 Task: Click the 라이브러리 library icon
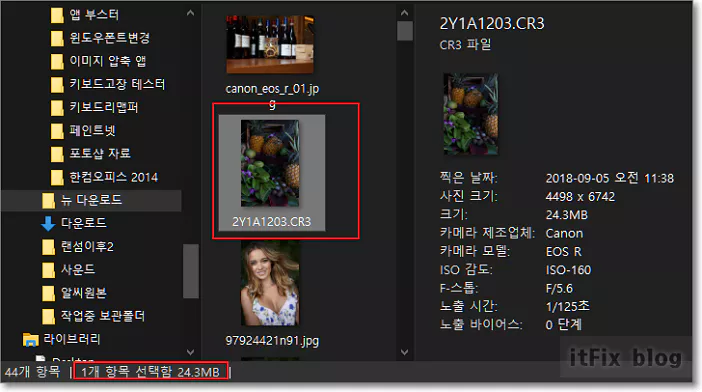click(30, 340)
